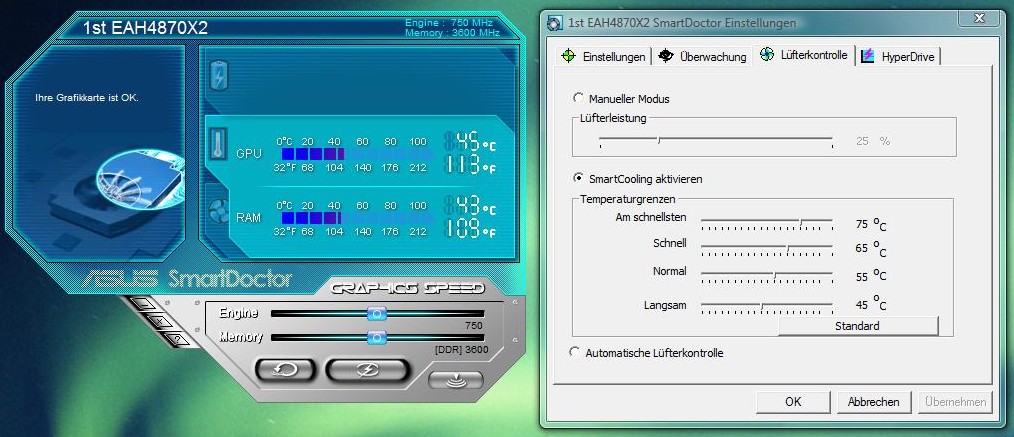Switch to the Einstellungen tab
This screenshot has width=1014, height=437.
pyautogui.click(x=603, y=56)
